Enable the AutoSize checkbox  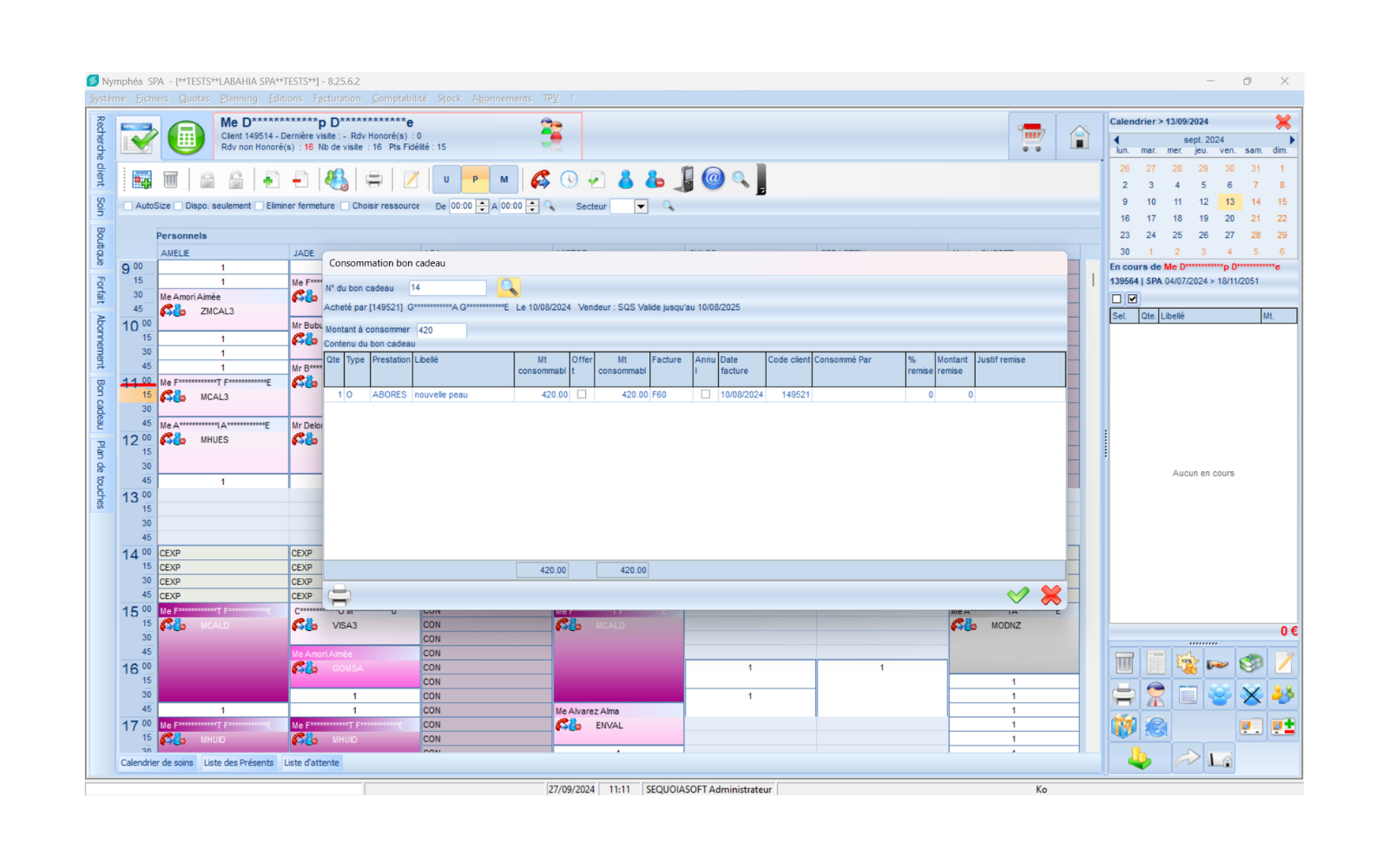tap(128, 207)
